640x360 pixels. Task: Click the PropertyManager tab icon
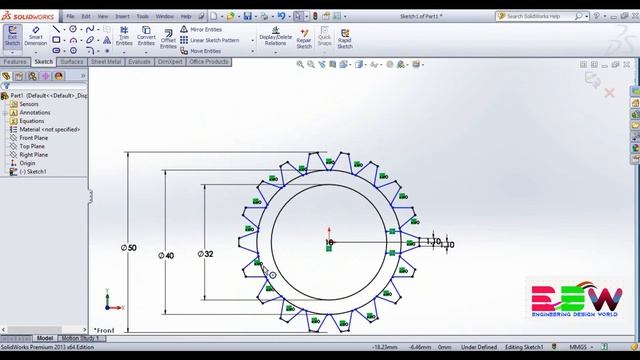point(19,76)
